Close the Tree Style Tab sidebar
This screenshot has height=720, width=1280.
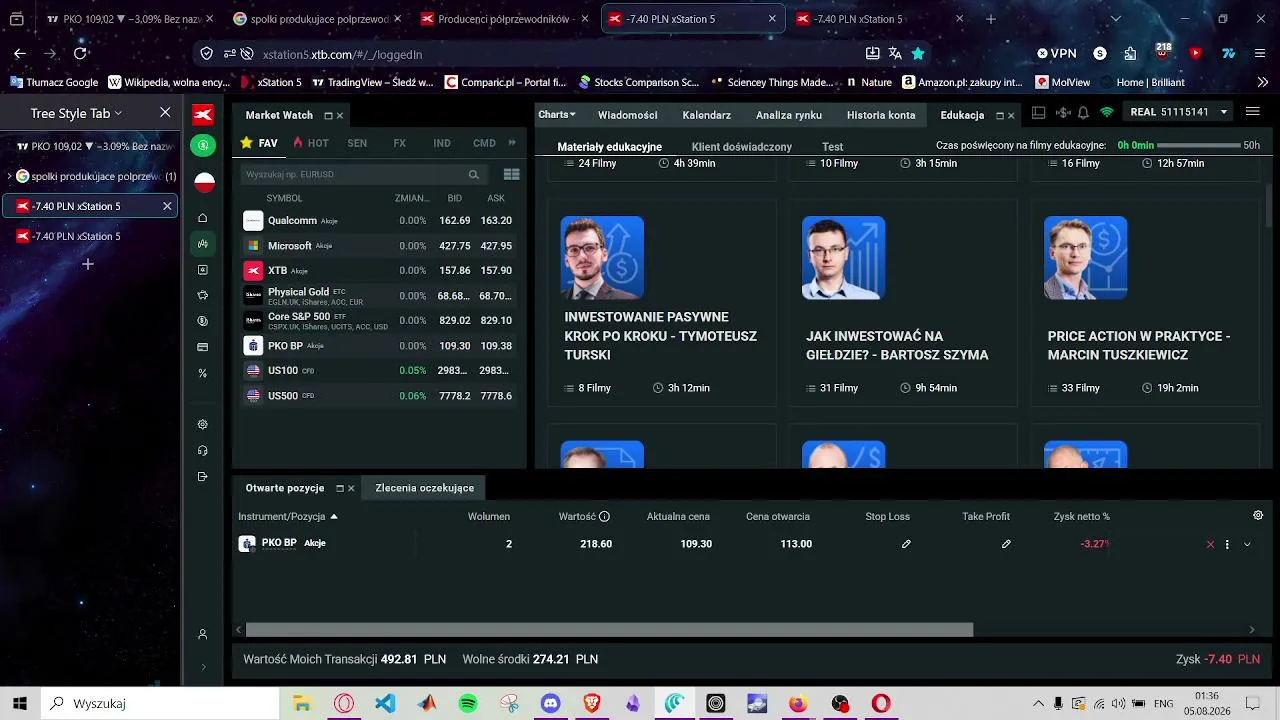(165, 113)
